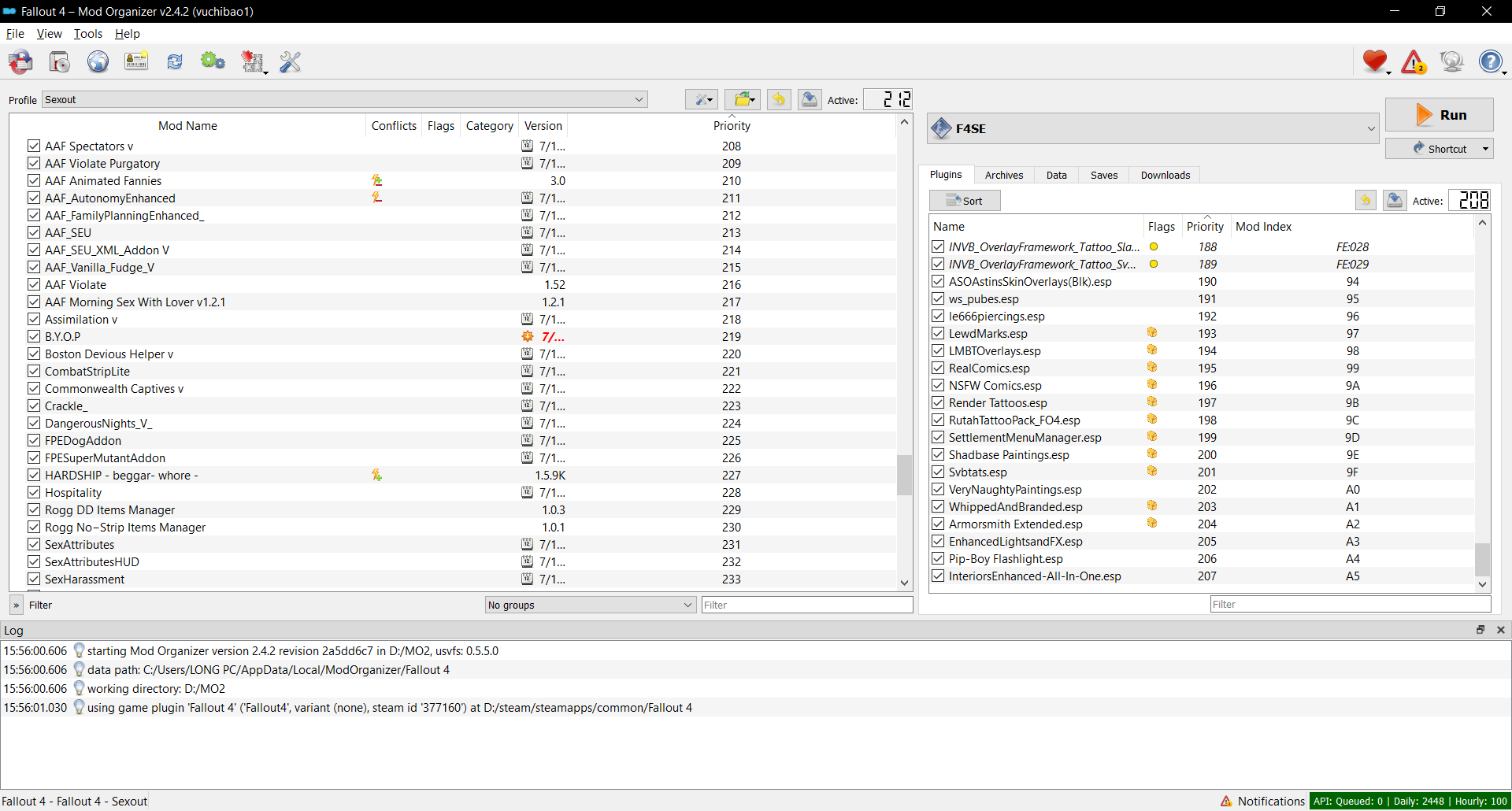
Task: Click the orange version warning icon for B.Y.O.P
Action: click(x=528, y=337)
